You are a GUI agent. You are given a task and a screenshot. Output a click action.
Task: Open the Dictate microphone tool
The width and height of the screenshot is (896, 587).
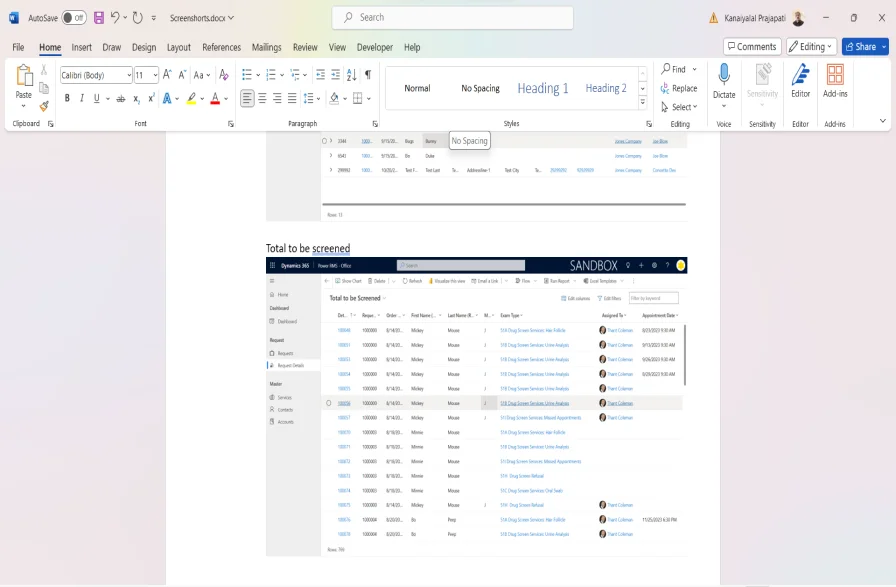point(724,79)
